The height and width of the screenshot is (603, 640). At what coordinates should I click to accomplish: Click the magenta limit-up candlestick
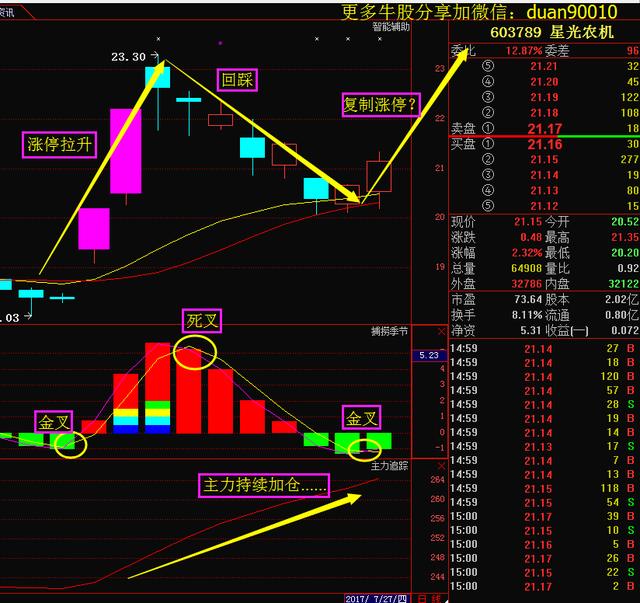(x=126, y=150)
